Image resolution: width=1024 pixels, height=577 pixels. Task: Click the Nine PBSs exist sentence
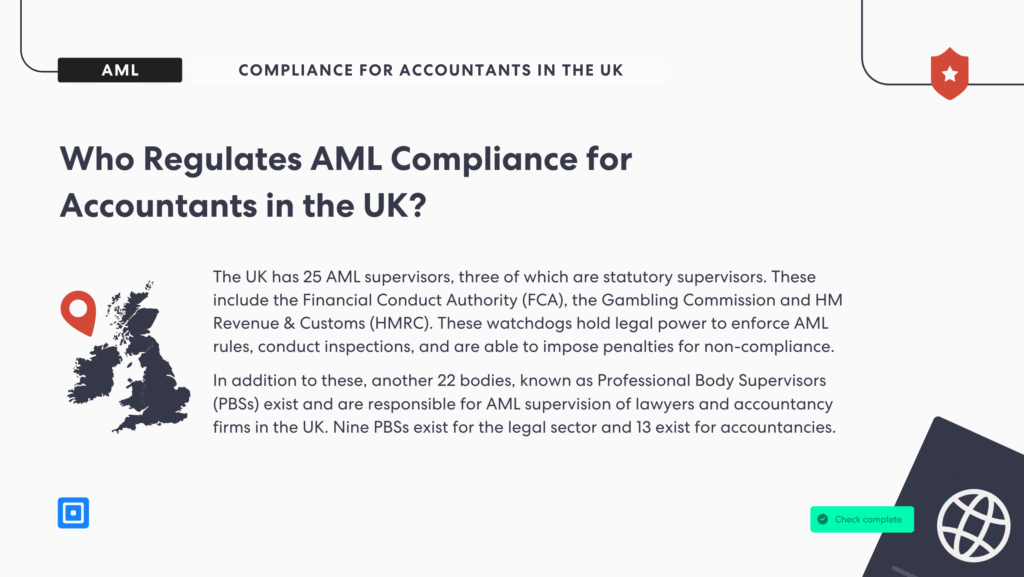tap(584, 428)
